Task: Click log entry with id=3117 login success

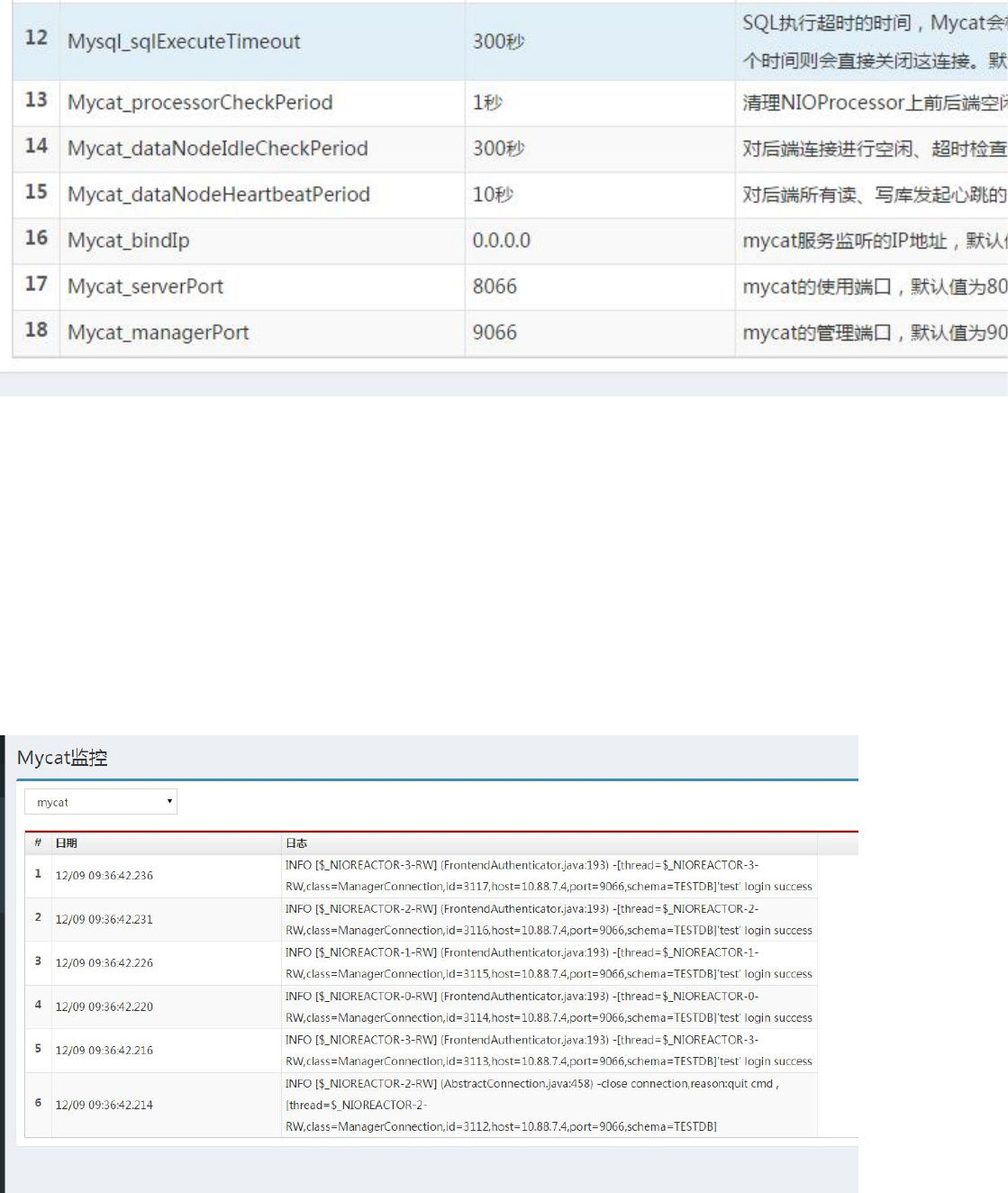Action: tap(549, 876)
